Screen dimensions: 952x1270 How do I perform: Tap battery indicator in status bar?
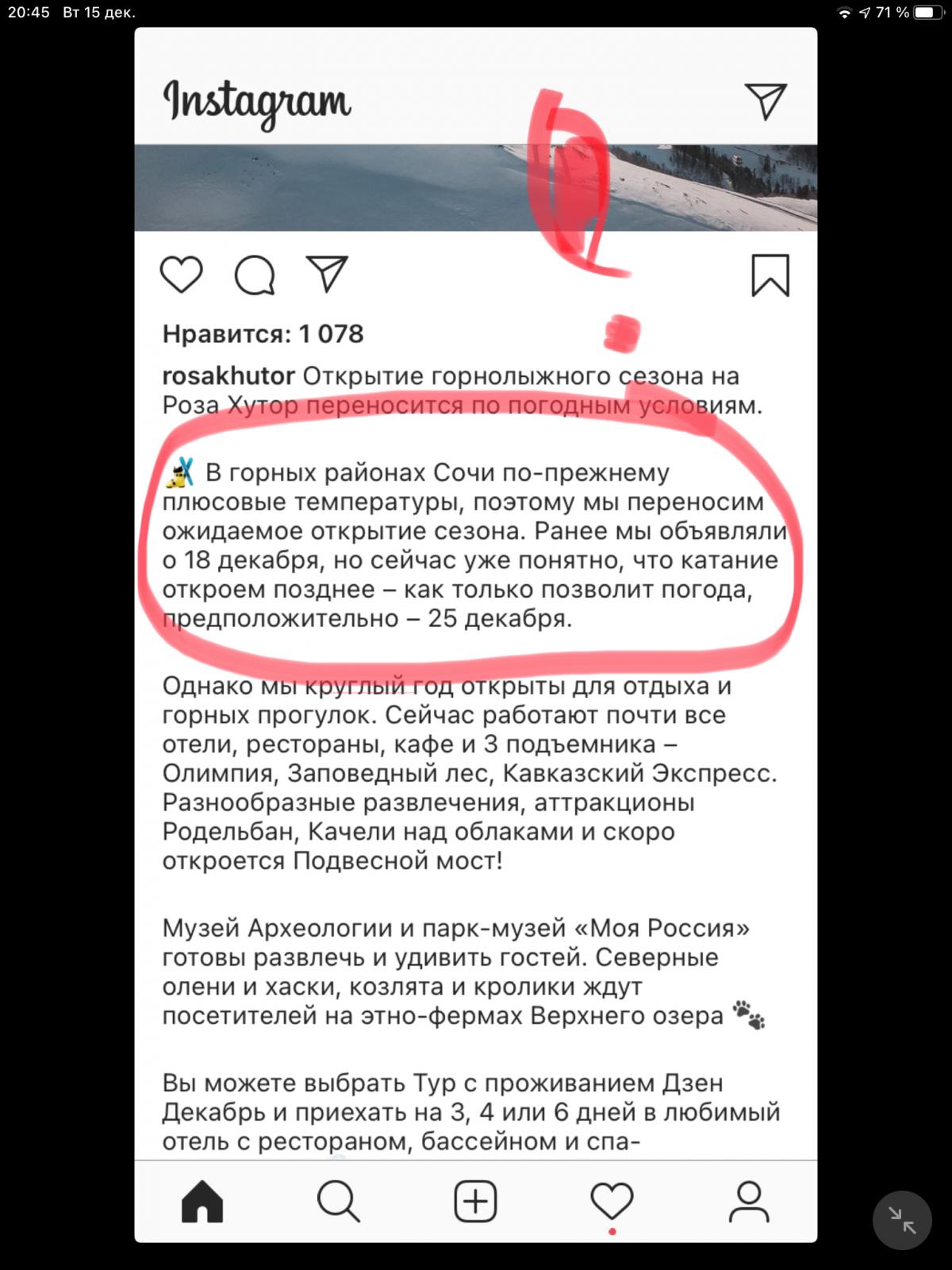pos(927,13)
